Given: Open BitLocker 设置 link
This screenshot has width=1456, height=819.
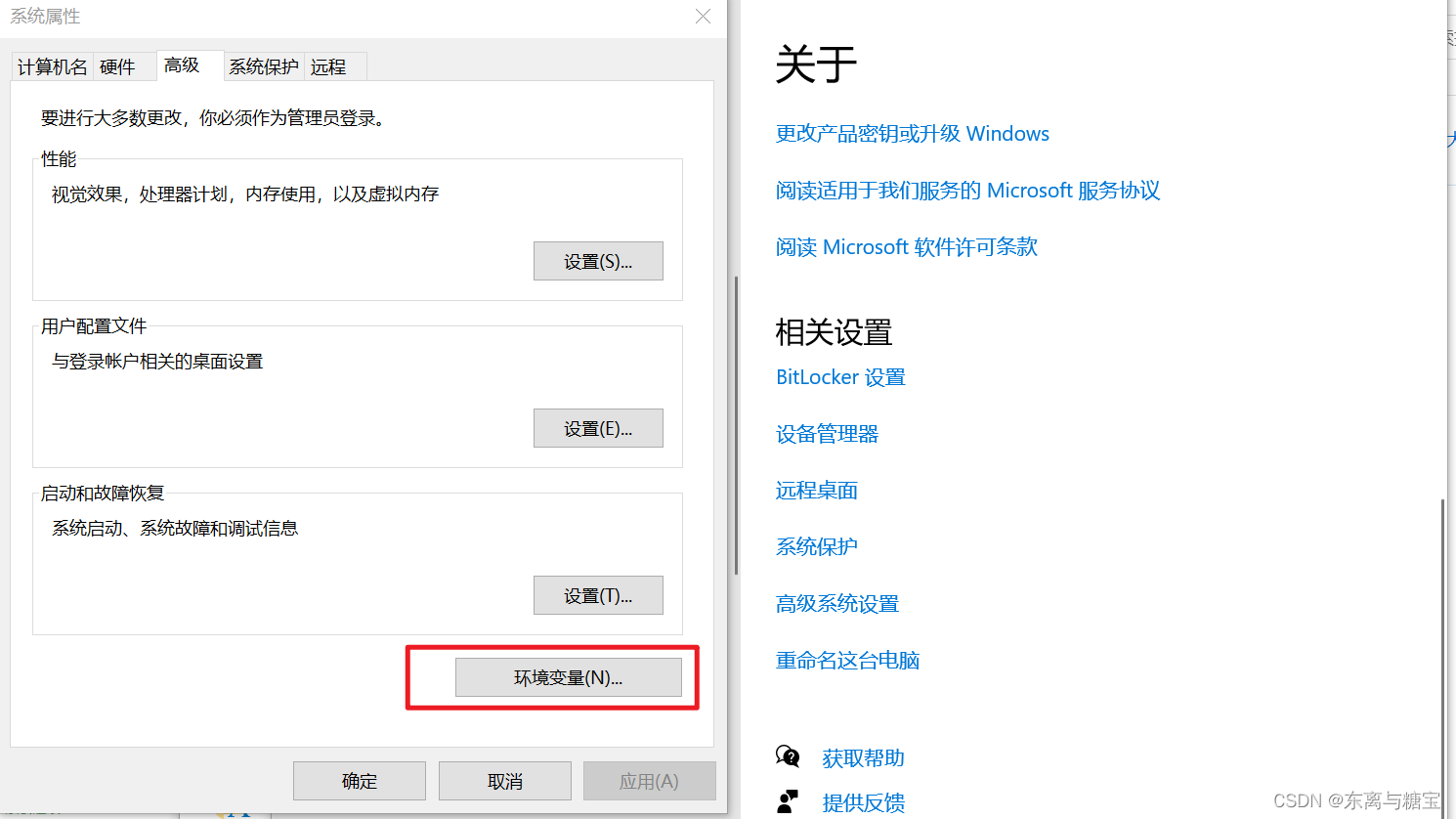Looking at the screenshot, I should pos(840,377).
